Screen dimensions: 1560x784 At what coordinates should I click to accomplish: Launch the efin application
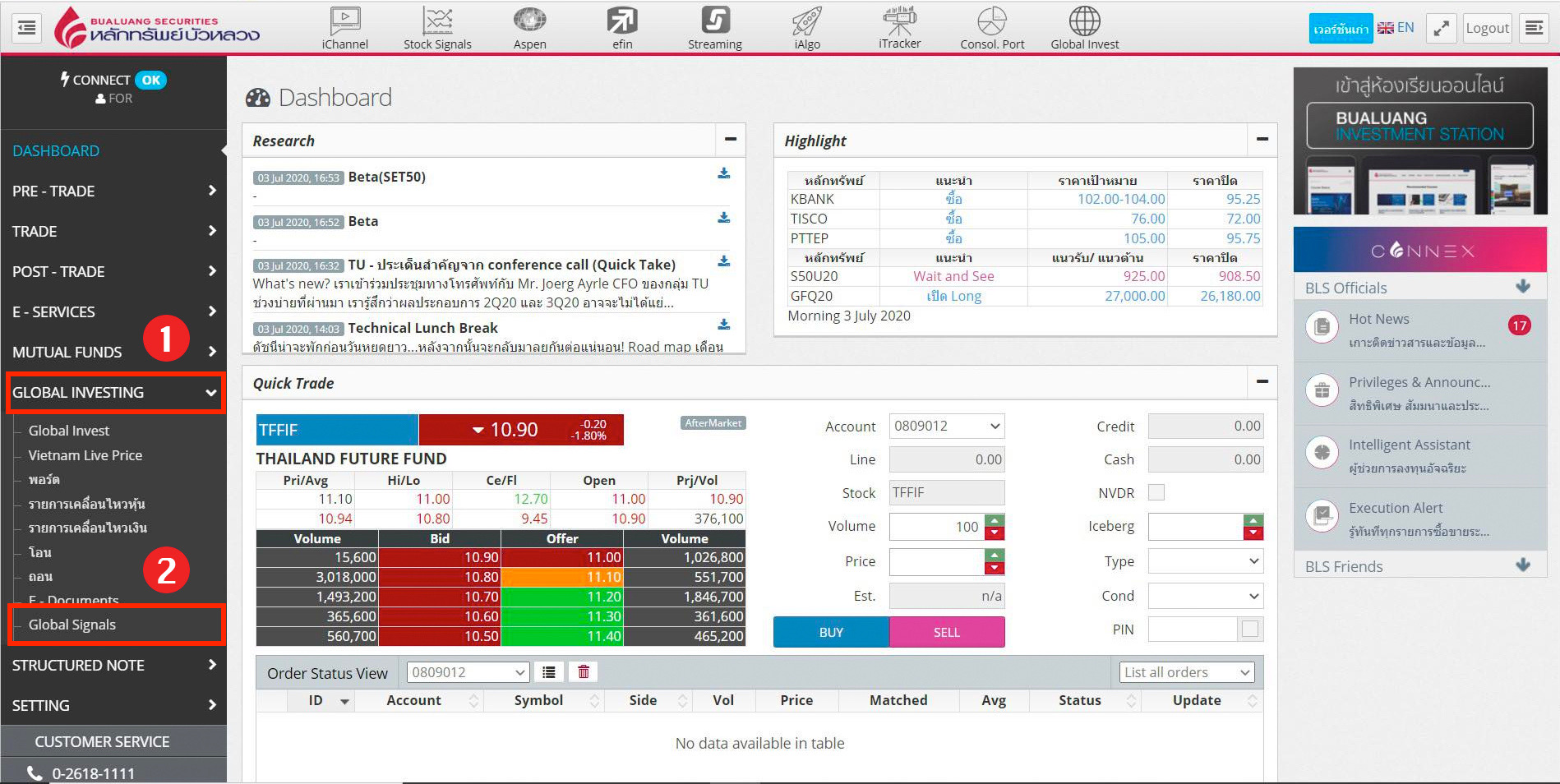(622, 27)
